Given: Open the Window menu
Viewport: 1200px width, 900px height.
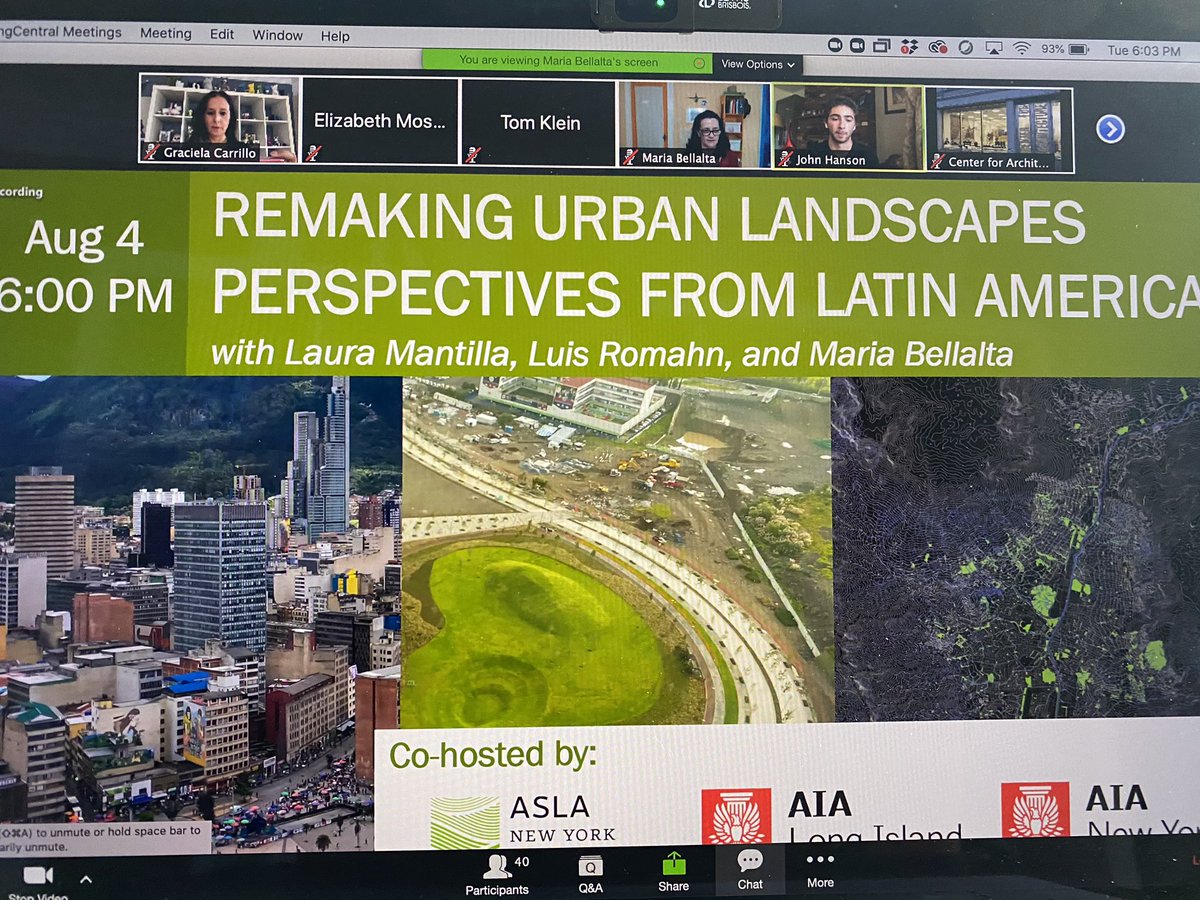Looking at the screenshot, I should [x=277, y=35].
